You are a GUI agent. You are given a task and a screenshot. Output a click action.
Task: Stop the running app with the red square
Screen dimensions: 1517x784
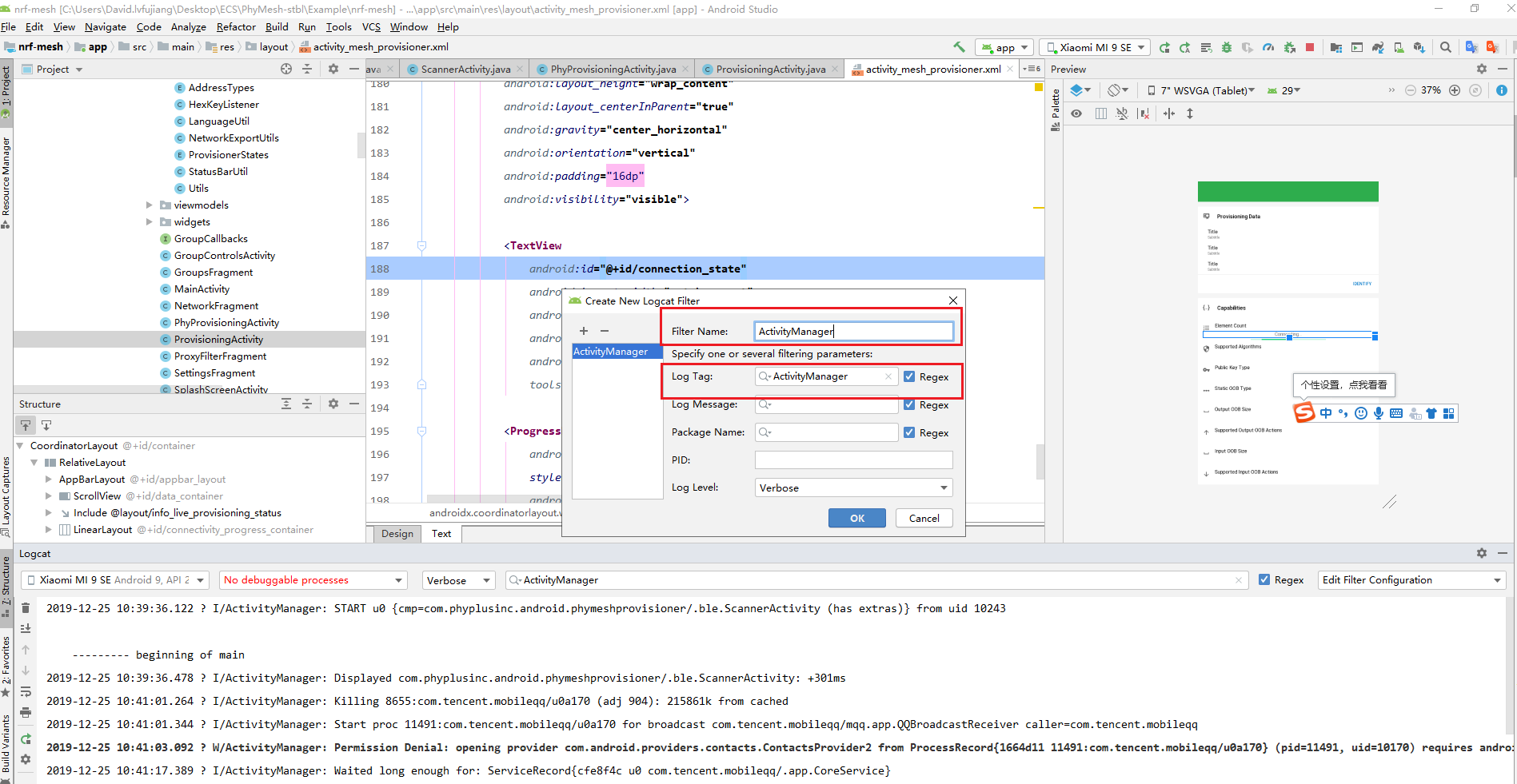pos(1310,47)
